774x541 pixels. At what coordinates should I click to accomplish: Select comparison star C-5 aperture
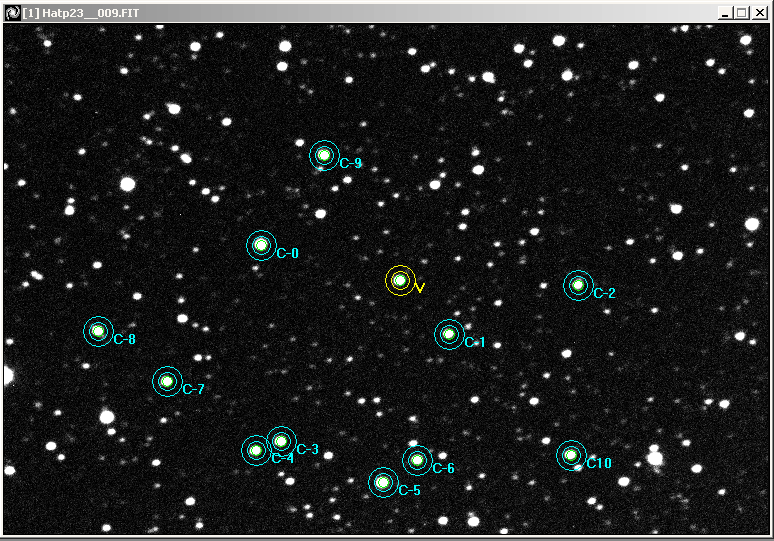383,482
